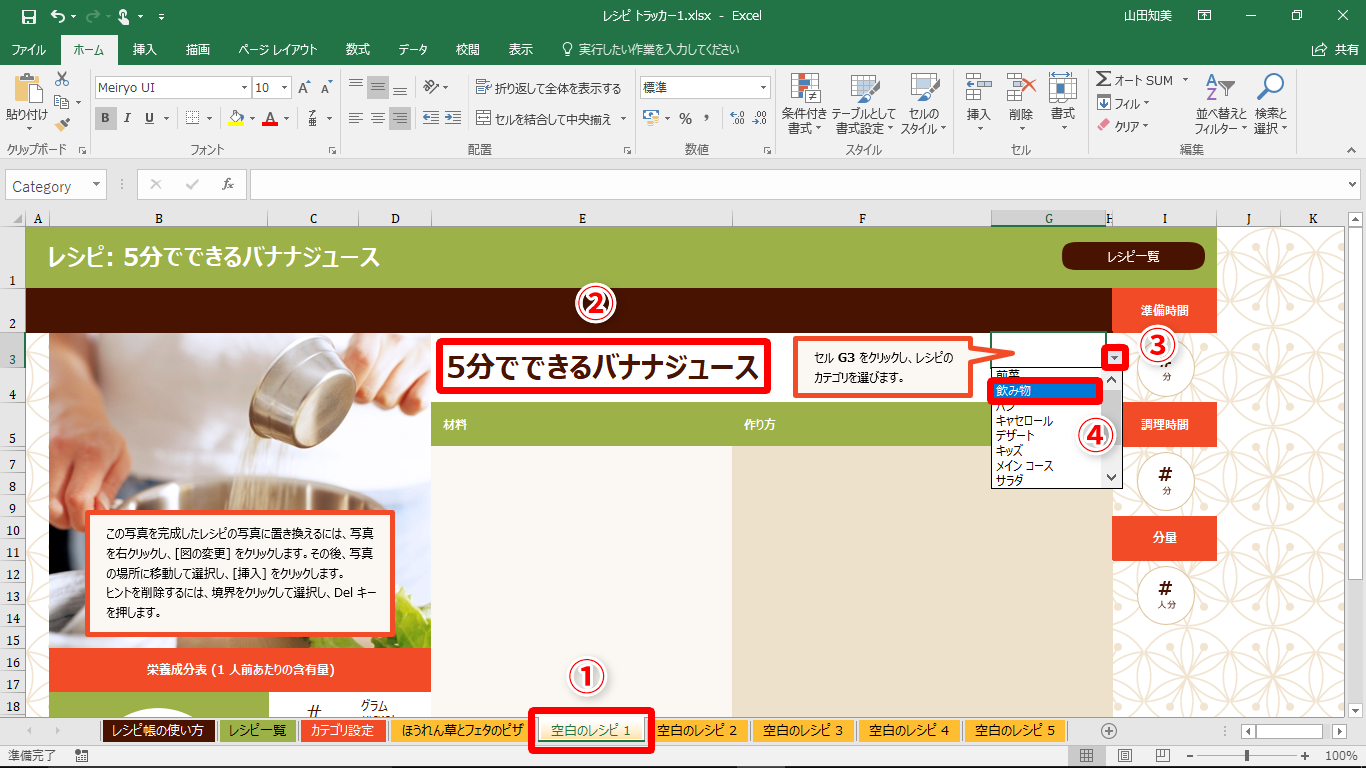Screen dimensions: 1366x768
Task: Click the macro recording icon in status bar
Action: pyautogui.click(x=82, y=756)
